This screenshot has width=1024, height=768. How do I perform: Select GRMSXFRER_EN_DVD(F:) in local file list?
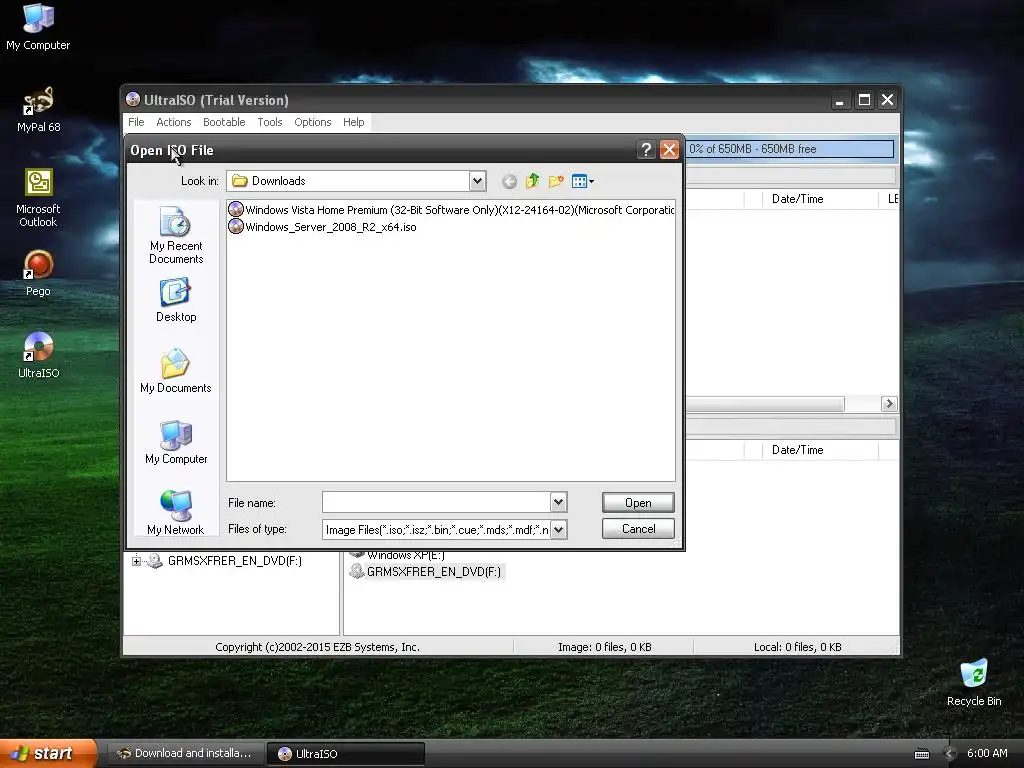[425, 572]
